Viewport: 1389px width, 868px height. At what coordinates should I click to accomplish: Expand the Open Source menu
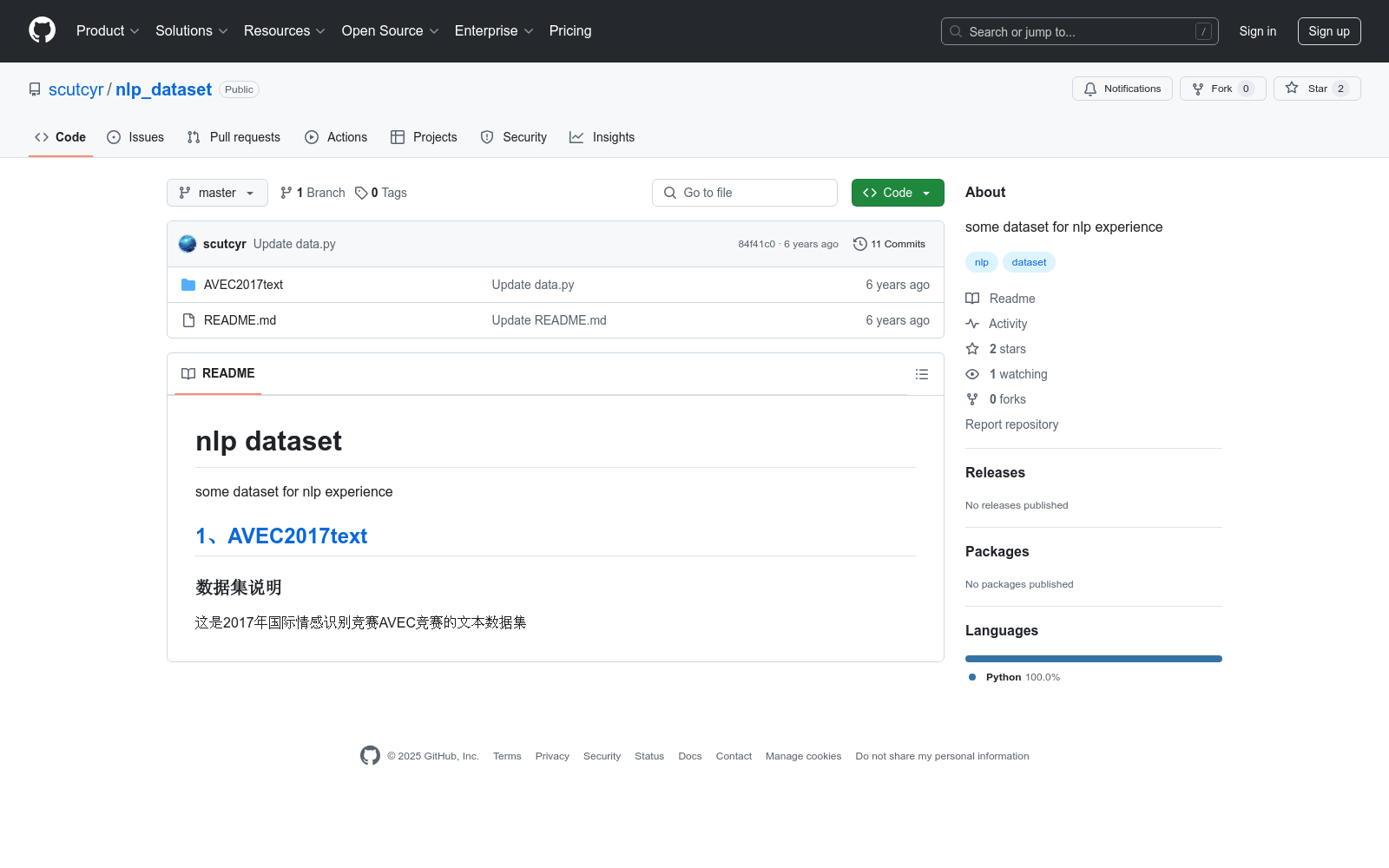(x=391, y=31)
